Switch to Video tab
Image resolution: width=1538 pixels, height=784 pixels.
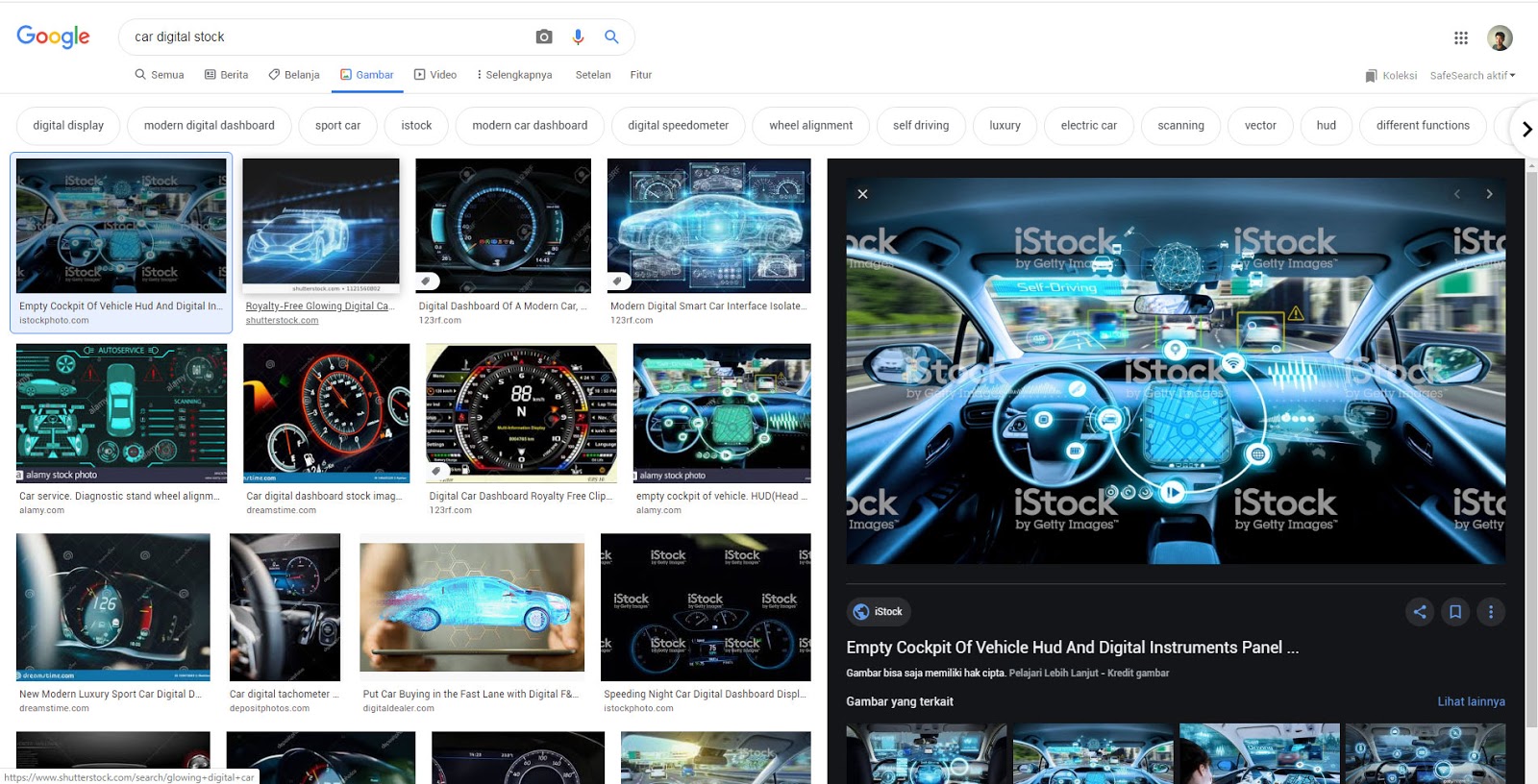pyautogui.click(x=435, y=75)
